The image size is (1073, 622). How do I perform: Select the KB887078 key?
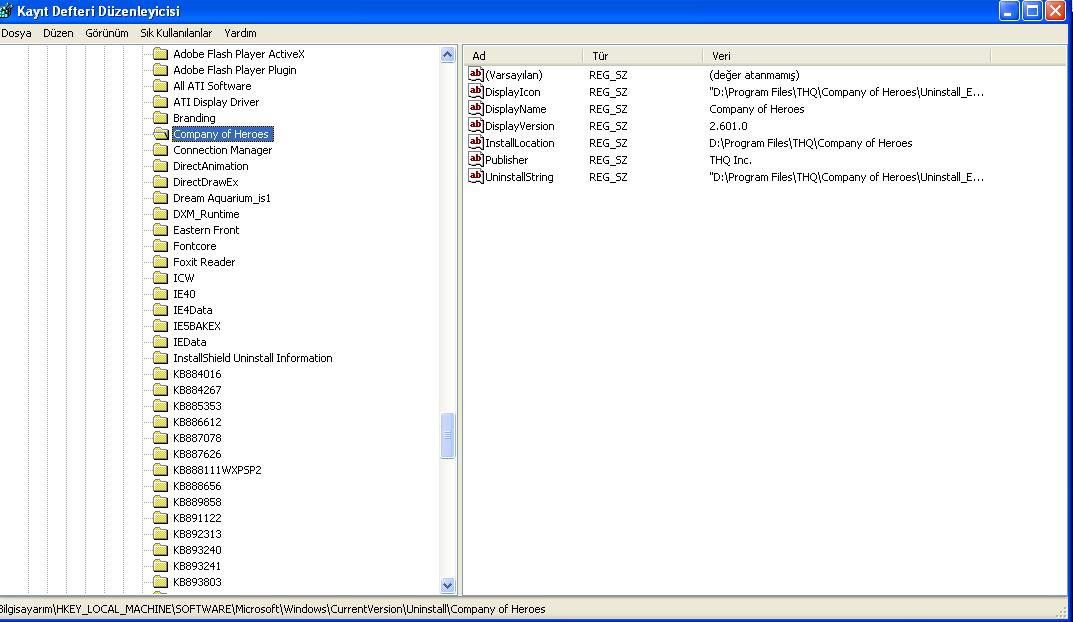point(197,438)
